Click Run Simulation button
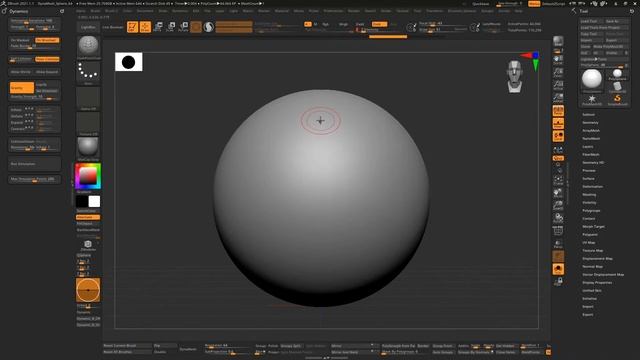The height and width of the screenshot is (360, 640). [35, 164]
